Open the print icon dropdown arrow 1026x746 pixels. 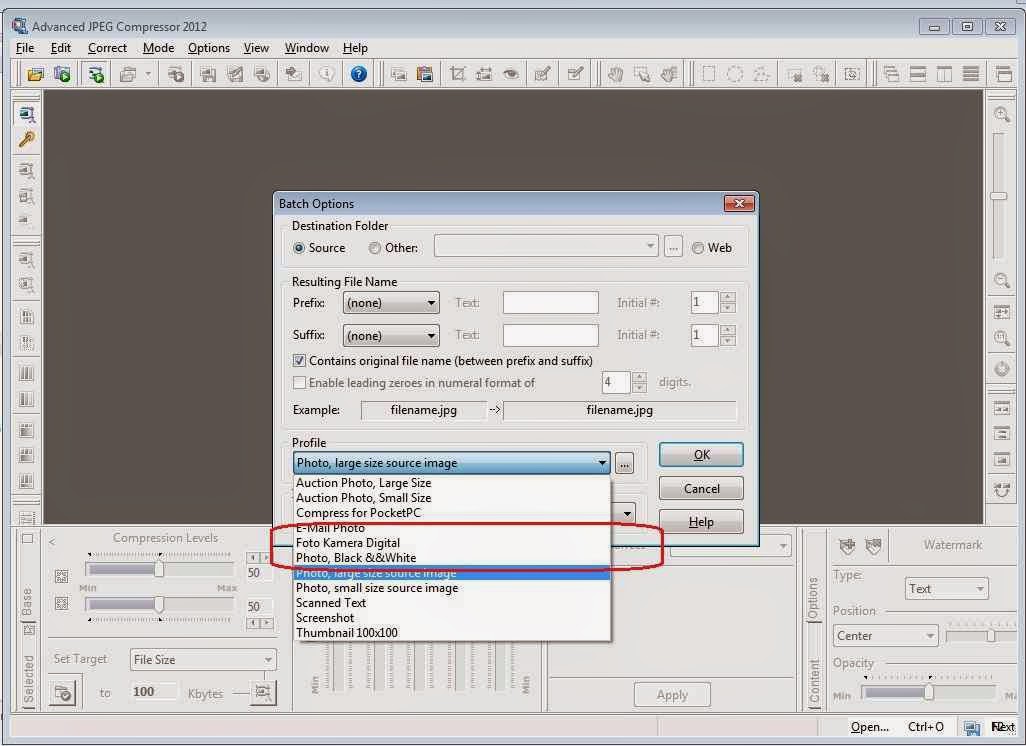148,74
